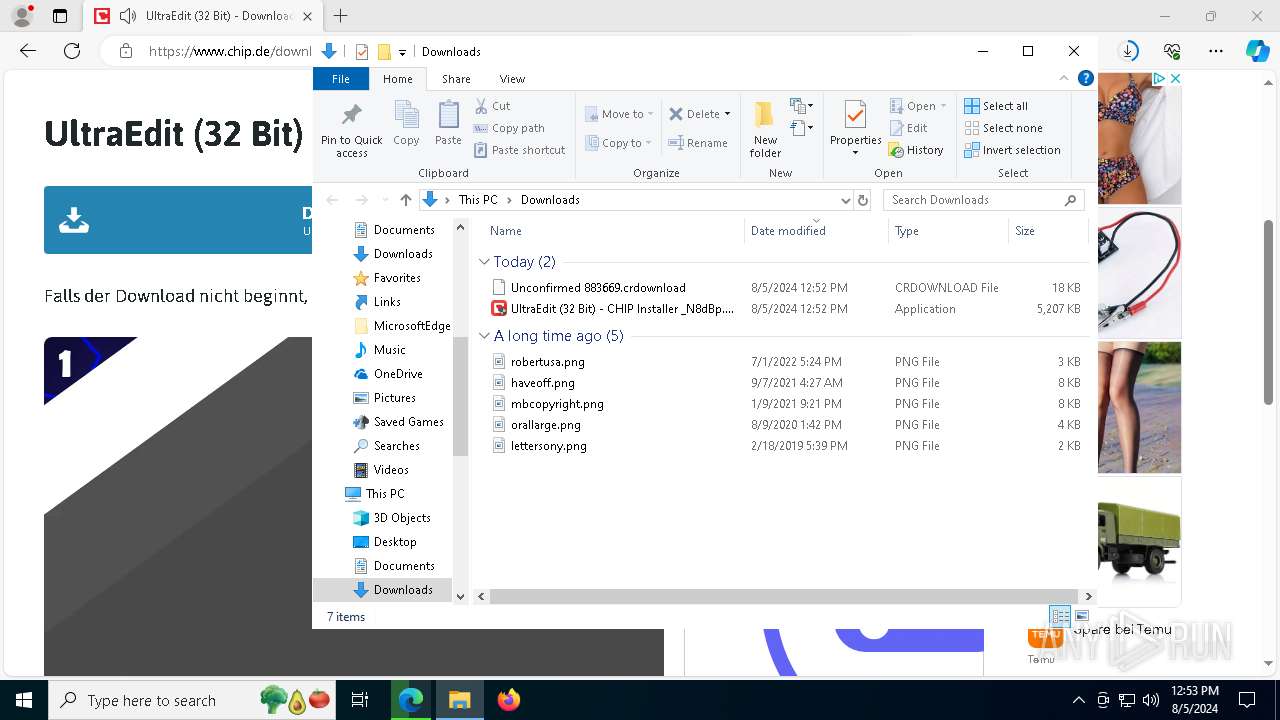Open the File menu
1280x720 pixels.
pos(341,79)
